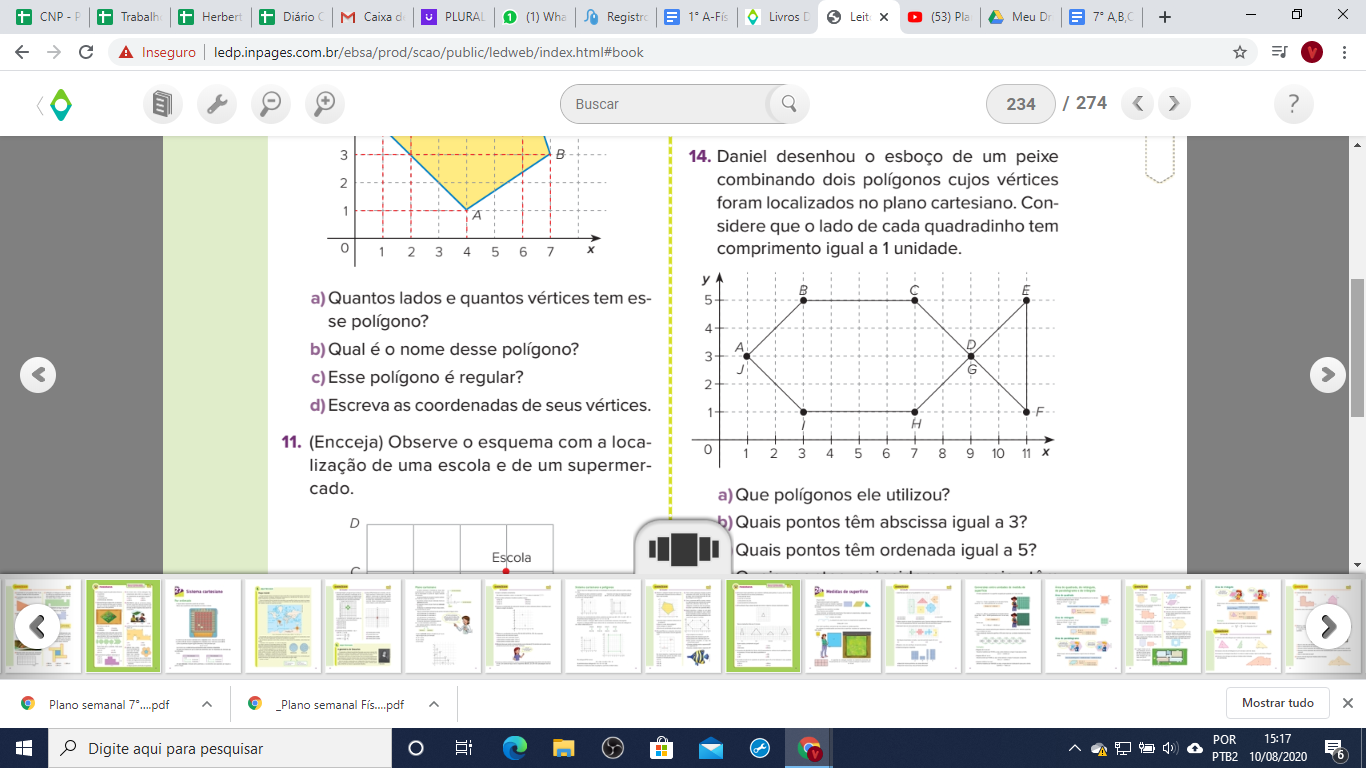Screen dimensions: 1366x768
Task: Bookmark this page with star icon
Action: coord(1240,52)
